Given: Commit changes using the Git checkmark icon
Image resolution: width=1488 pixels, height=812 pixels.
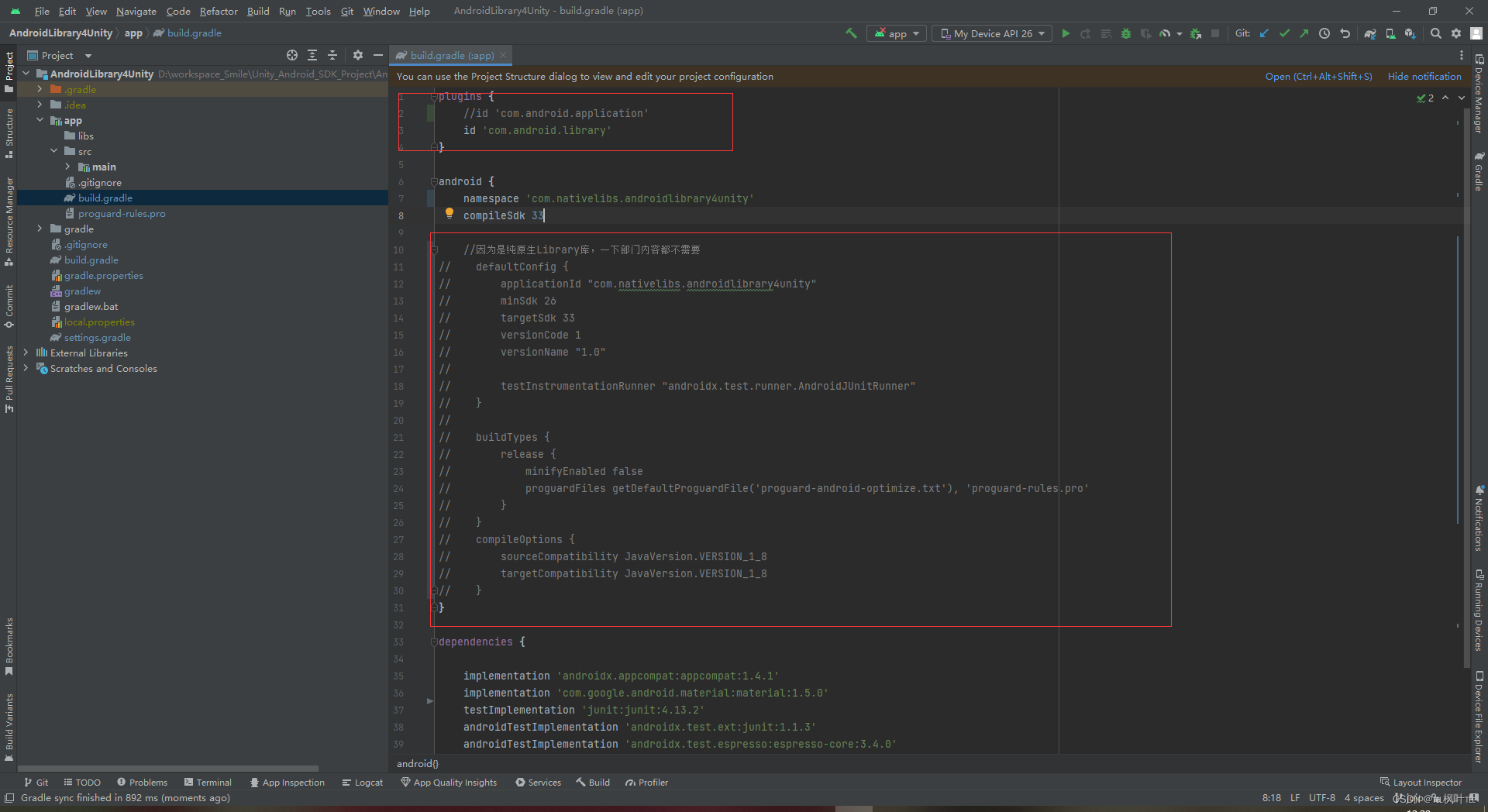Looking at the screenshot, I should [1285, 33].
